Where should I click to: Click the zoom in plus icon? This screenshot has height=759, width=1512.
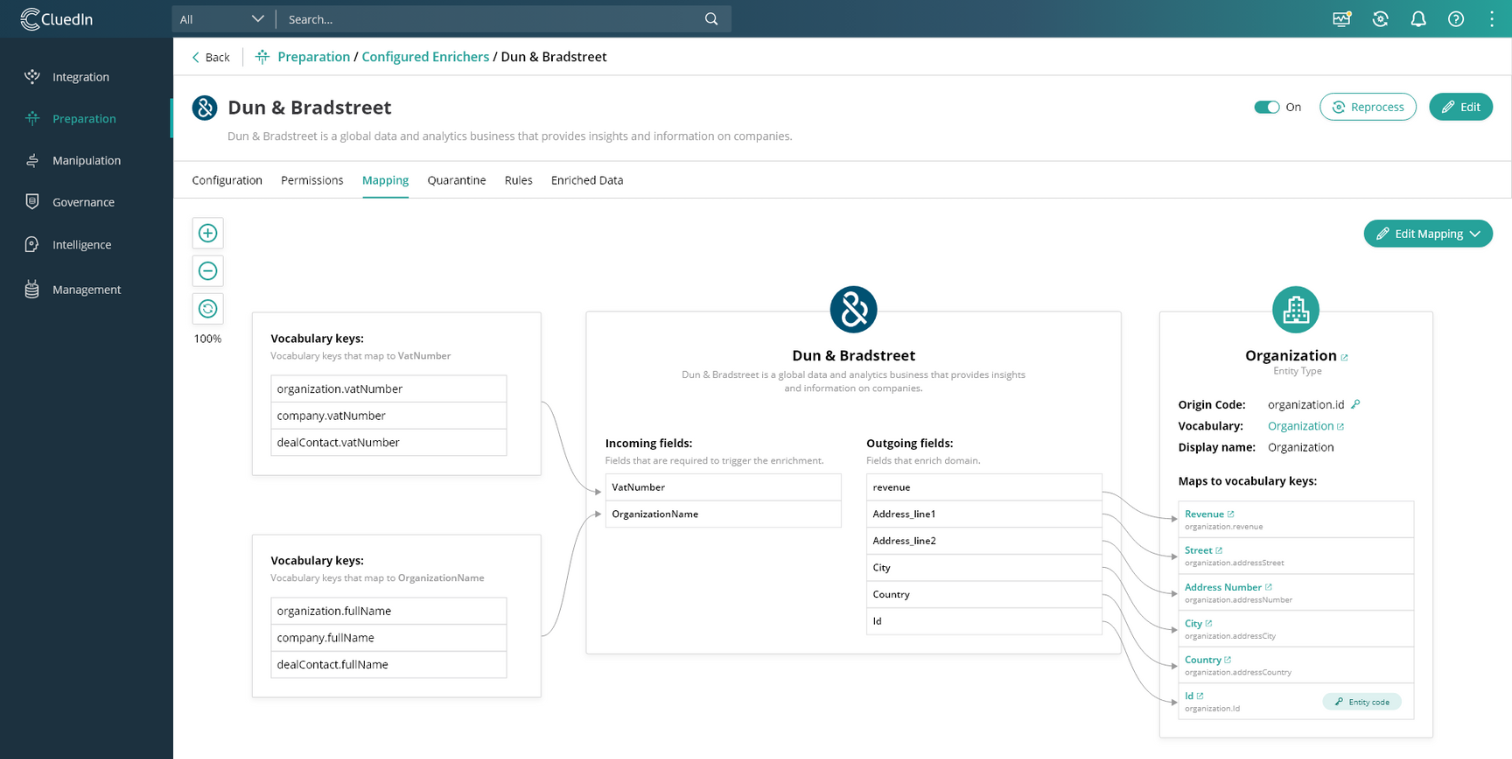click(x=208, y=233)
